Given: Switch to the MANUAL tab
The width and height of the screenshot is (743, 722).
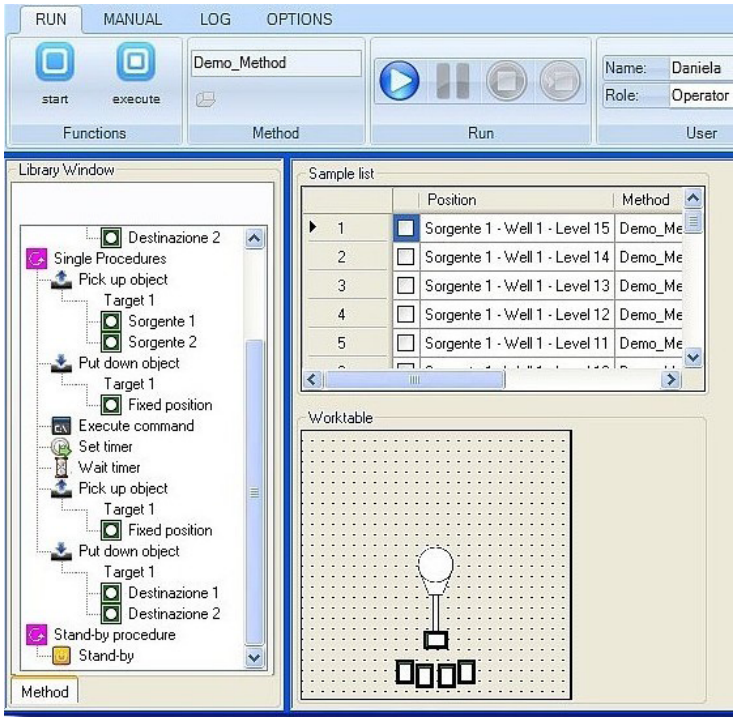Looking at the screenshot, I should [x=133, y=19].
